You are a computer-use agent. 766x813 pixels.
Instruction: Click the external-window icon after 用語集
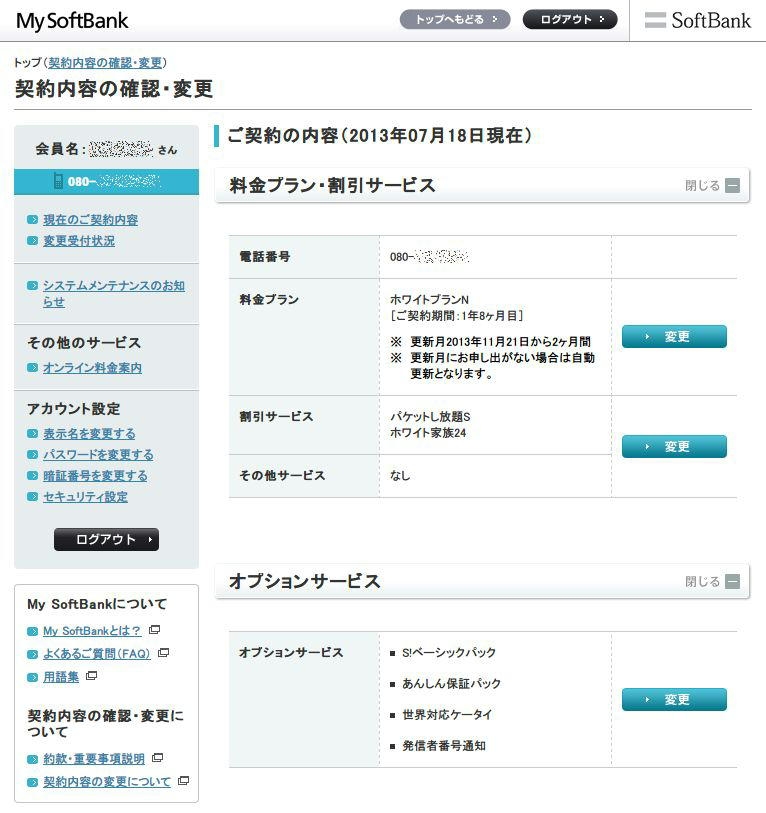tap(91, 676)
